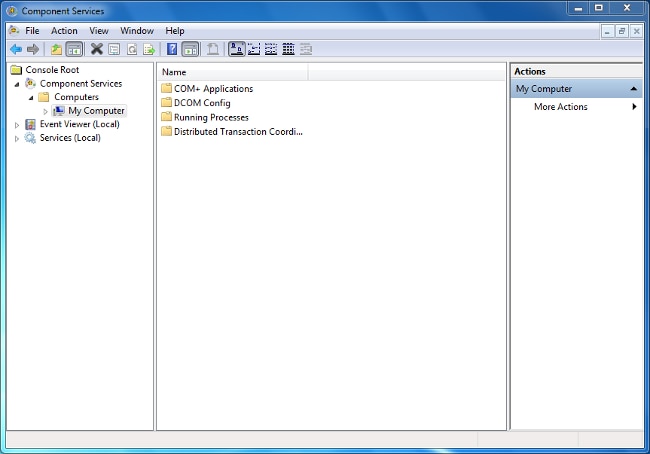
Task: Expand the Services (Local) node
Action: [x=17, y=138]
